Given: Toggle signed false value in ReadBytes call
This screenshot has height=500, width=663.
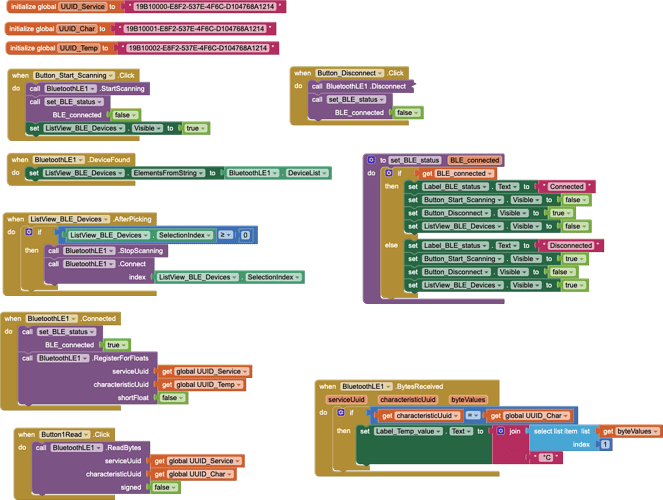Looking at the screenshot, I should coord(163,487).
